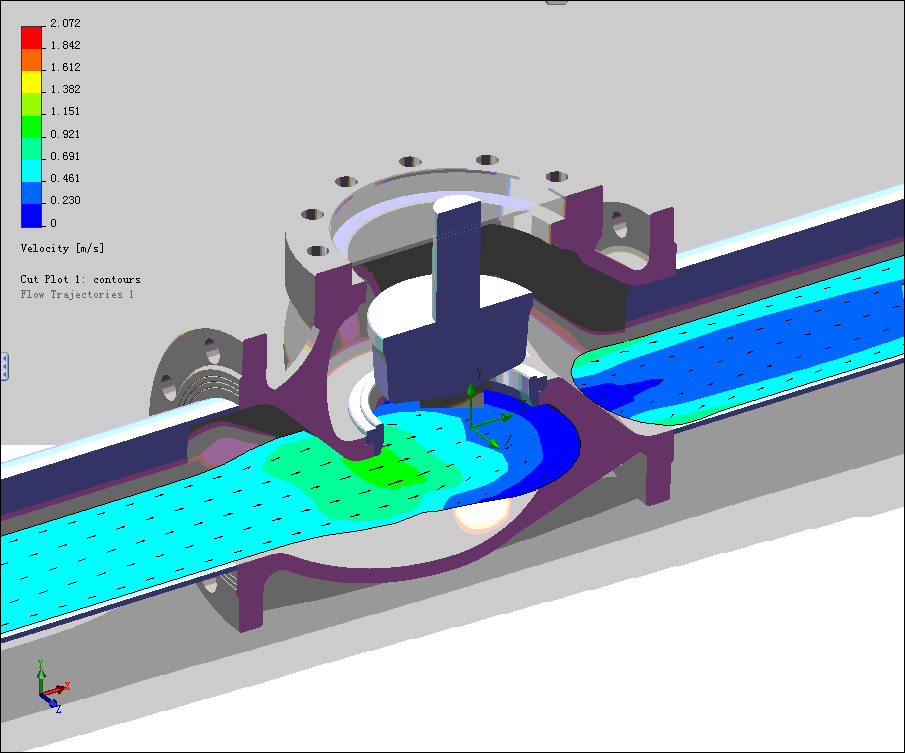Screen dimensions: 905x753
Task: Select legend value 1.151
Action: tap(65, 111)
